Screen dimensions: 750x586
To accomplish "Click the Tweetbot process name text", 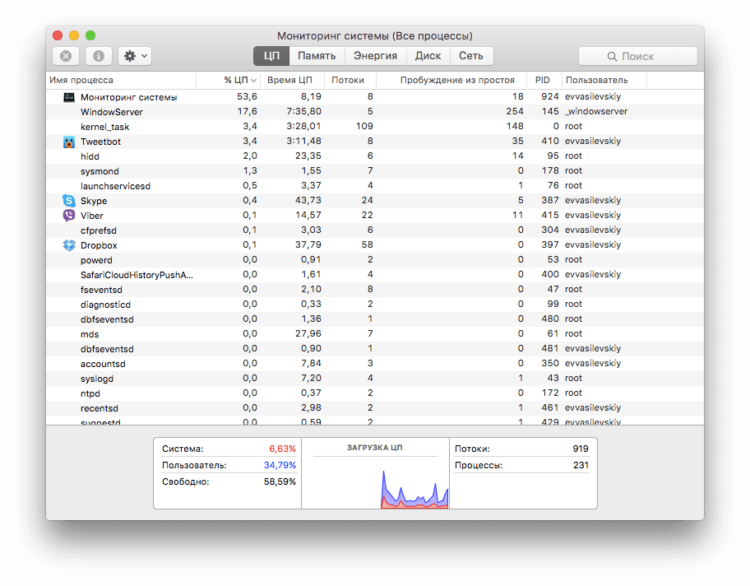I will coord(100,142).
